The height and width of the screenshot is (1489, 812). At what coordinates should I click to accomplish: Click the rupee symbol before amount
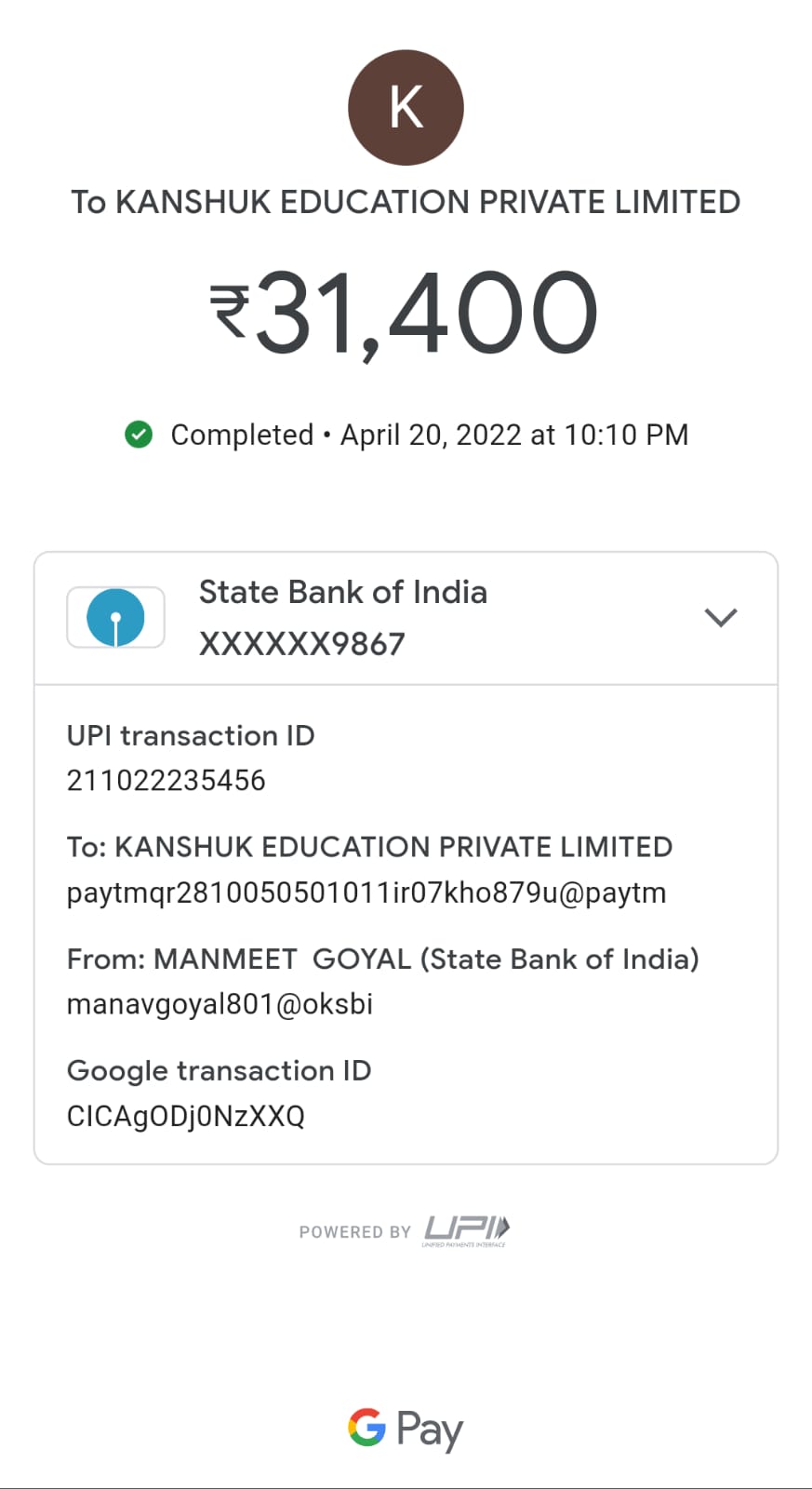pos(229,311)
